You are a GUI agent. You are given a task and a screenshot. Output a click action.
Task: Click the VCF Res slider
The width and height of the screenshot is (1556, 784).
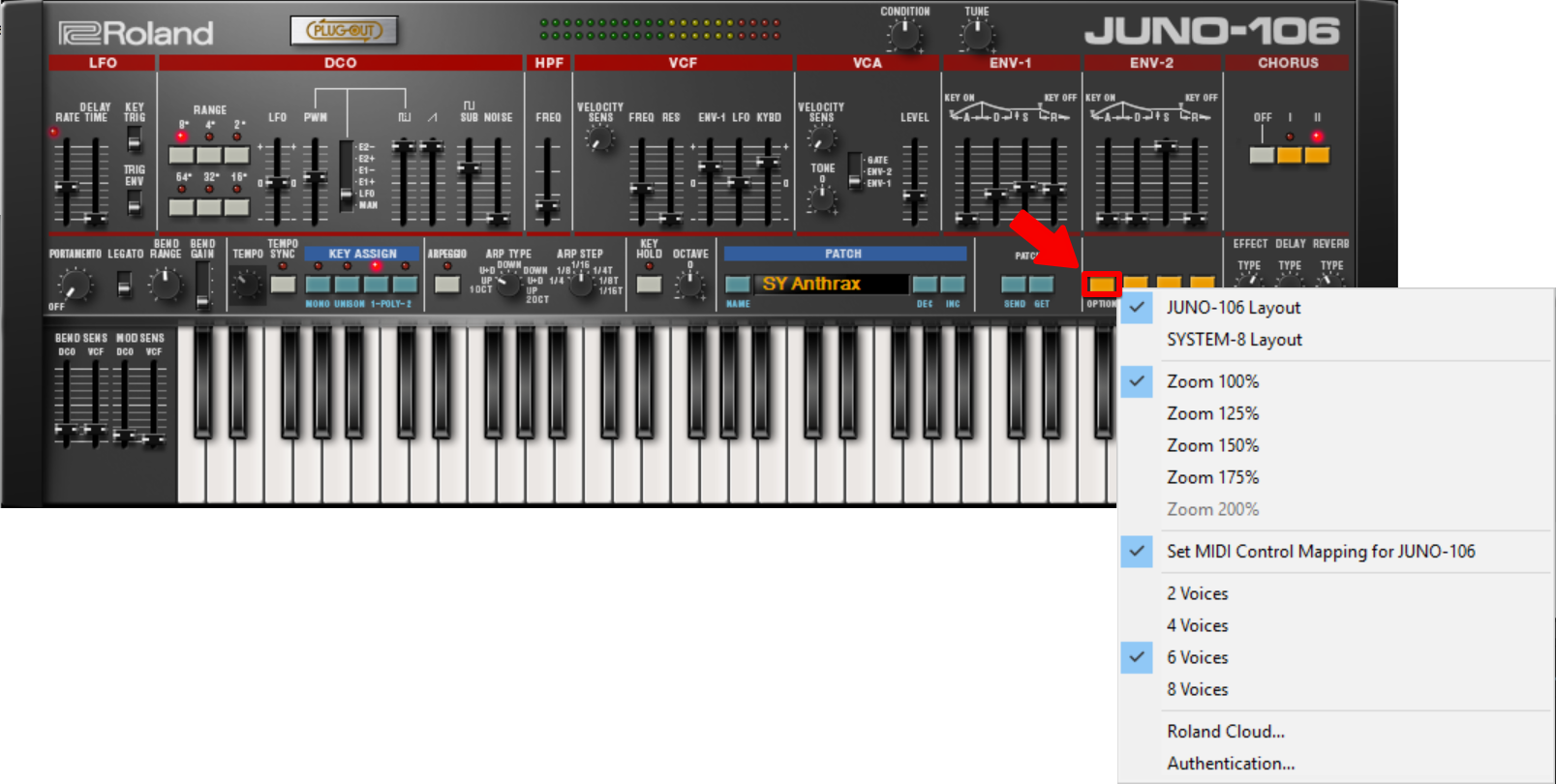point(669,181)
